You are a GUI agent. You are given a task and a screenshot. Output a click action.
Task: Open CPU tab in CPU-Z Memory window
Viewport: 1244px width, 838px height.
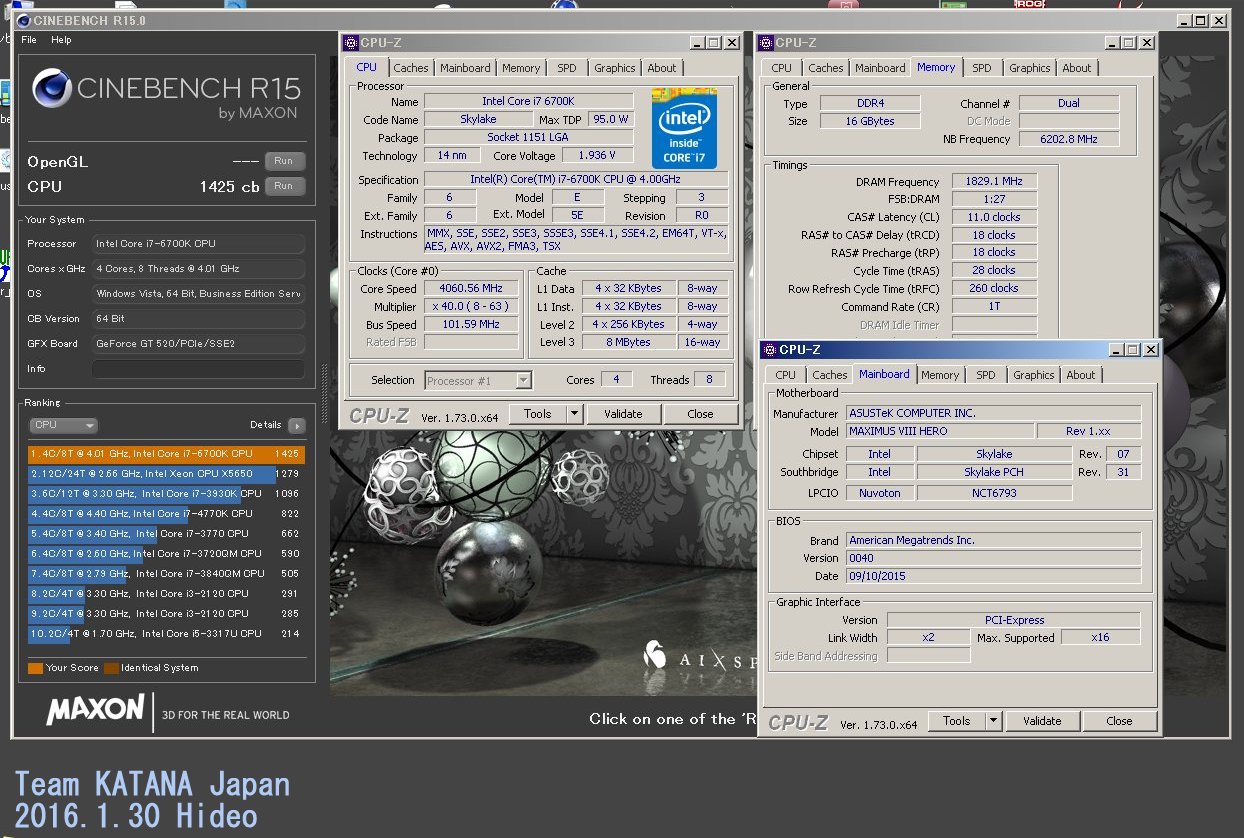pos(782,68)
